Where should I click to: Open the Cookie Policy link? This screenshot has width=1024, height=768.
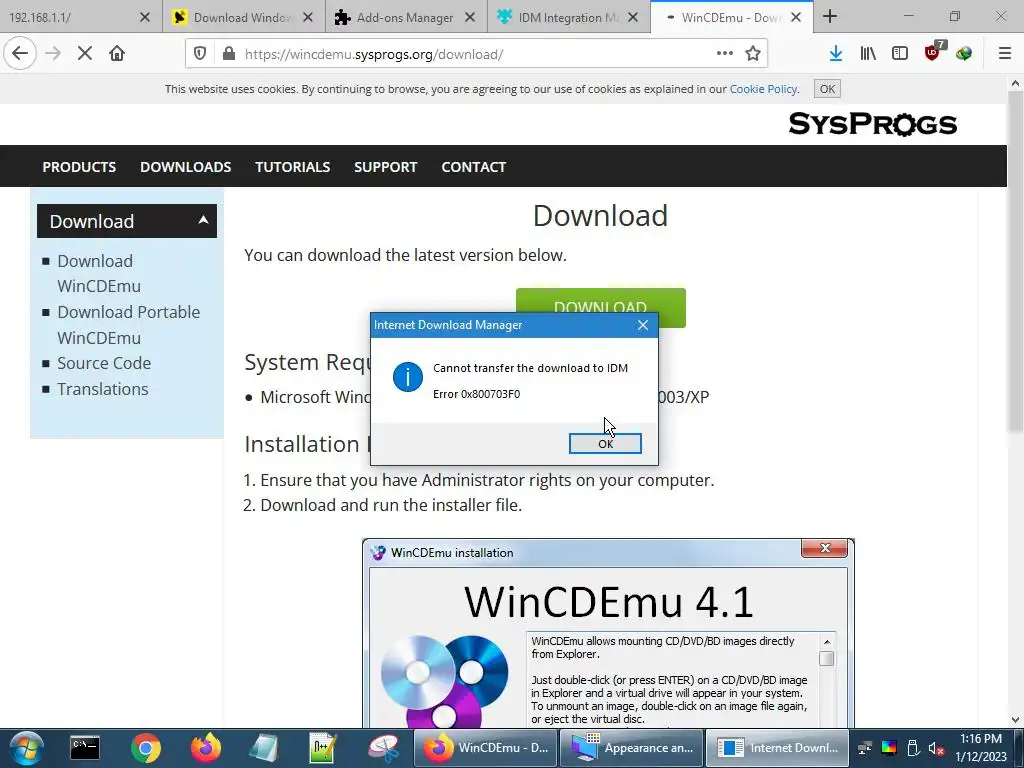pyautogui.click(x=763, y=89)
